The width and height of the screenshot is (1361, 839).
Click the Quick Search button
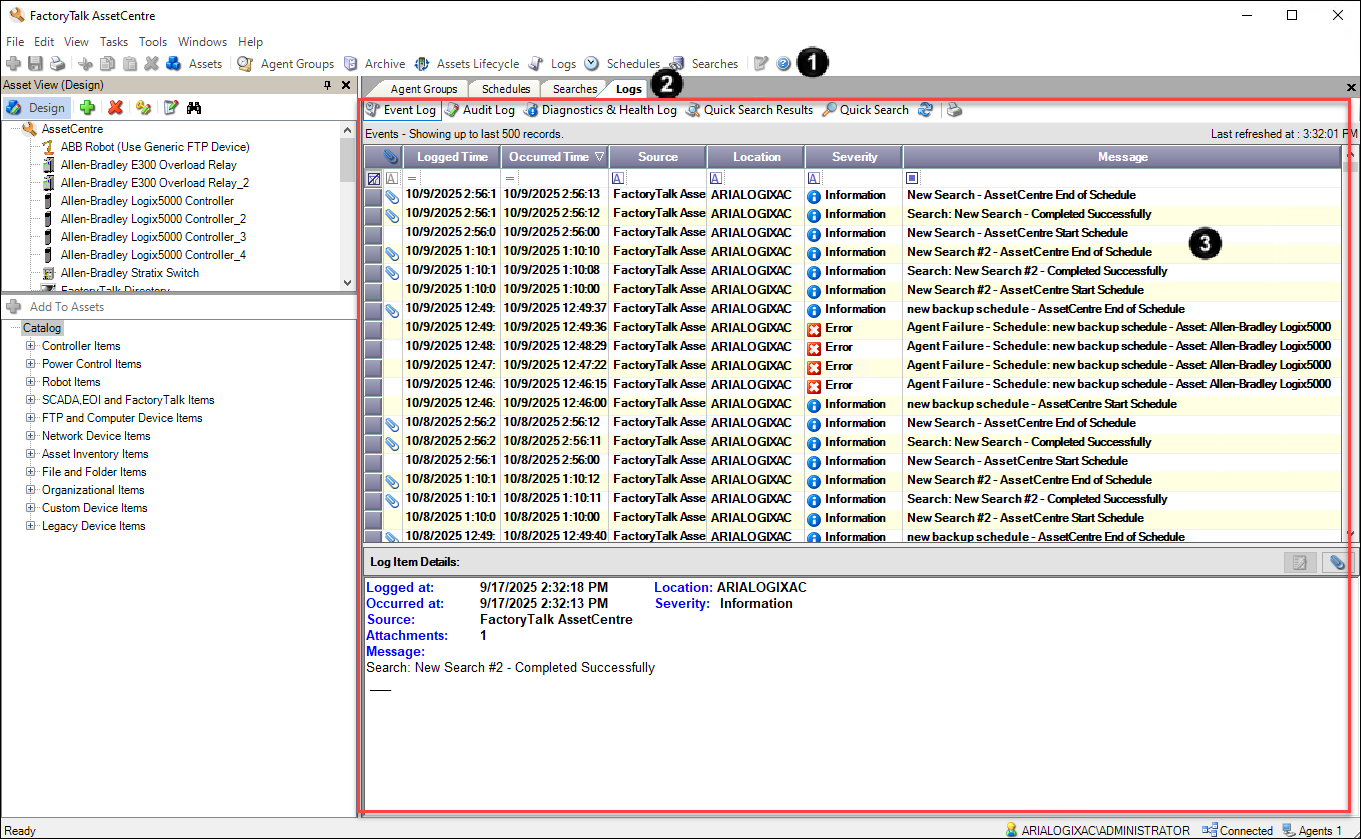[866, 110]
